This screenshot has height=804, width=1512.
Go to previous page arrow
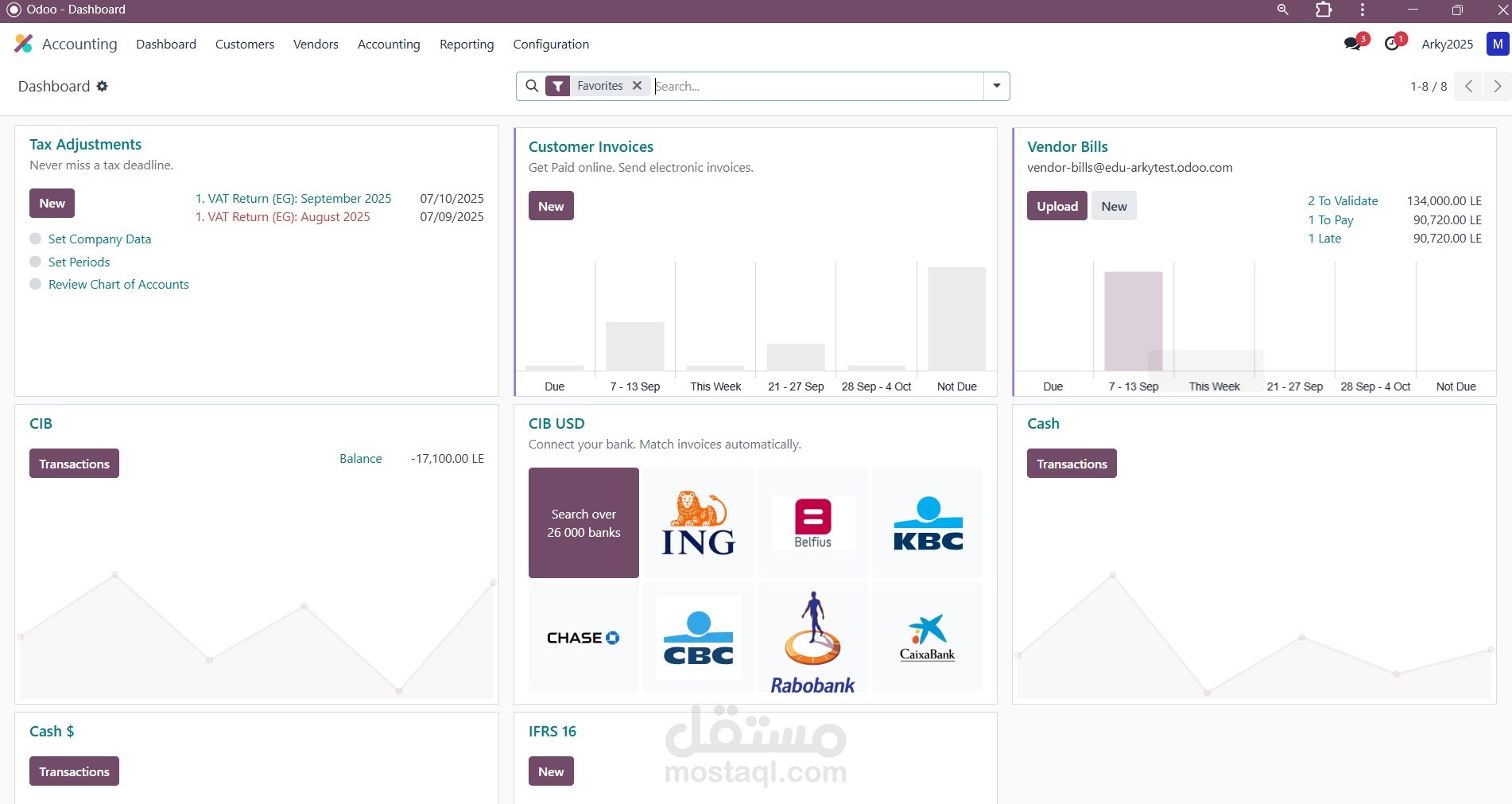tap(1469, 86)
